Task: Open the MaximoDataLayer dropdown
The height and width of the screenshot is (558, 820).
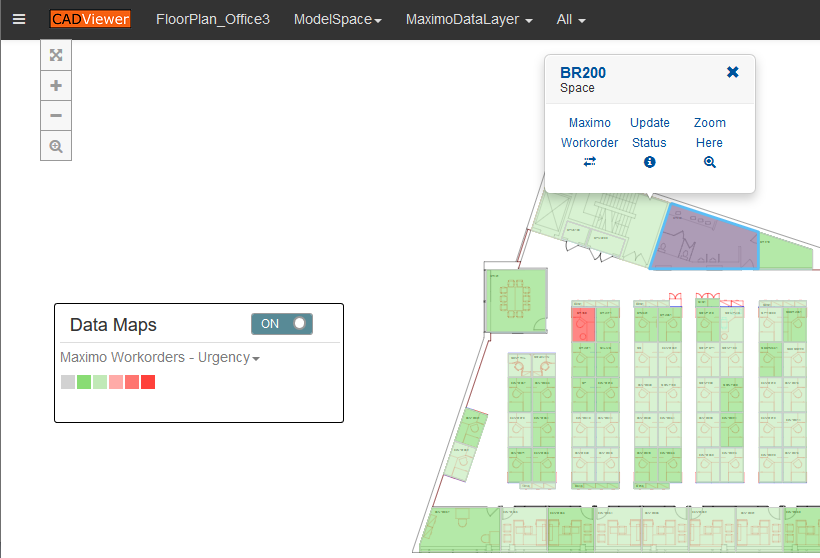Action: coord(468,20)
